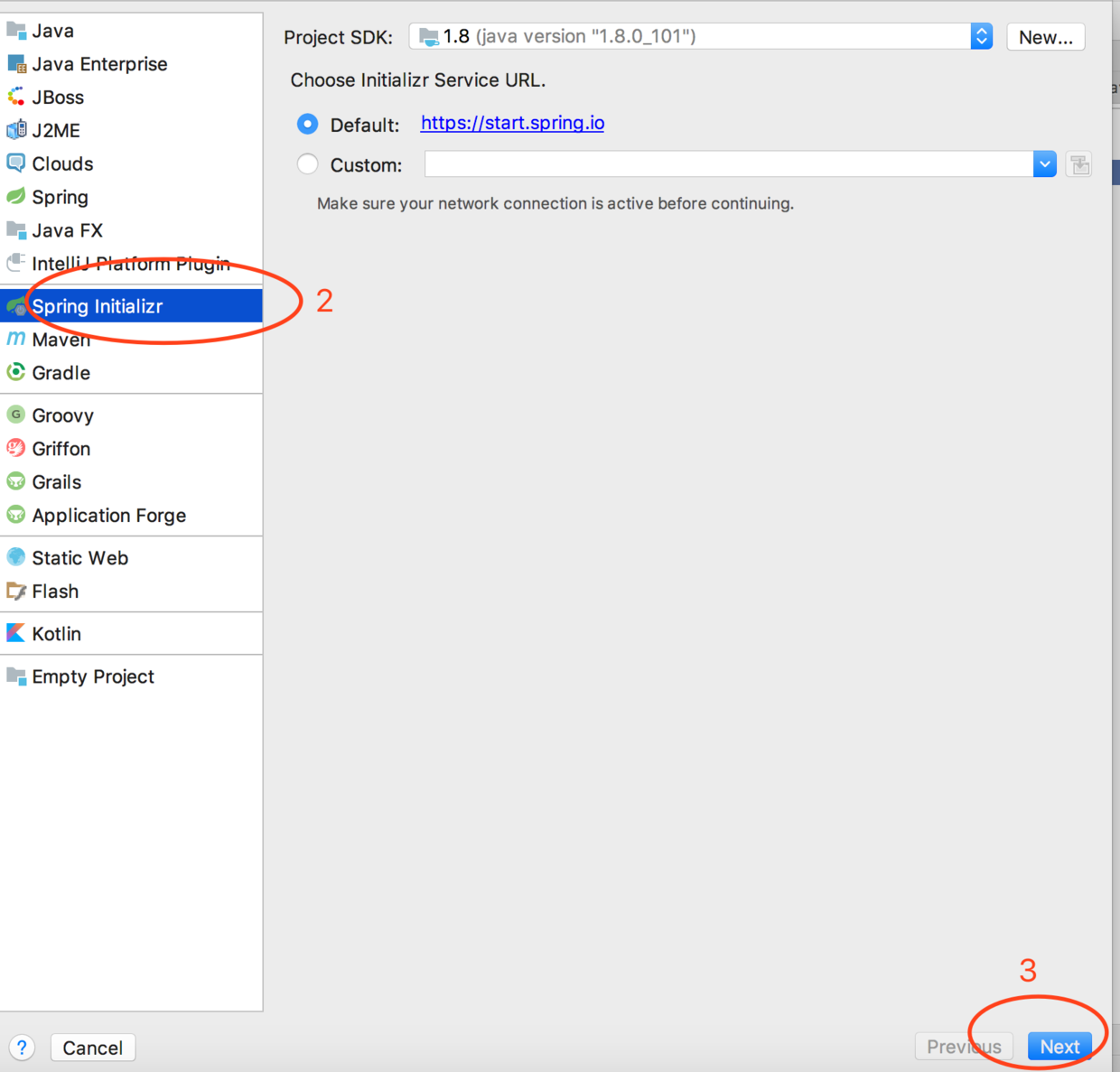
Task: Select the Default service URL radio button
Action: (308, 124)
